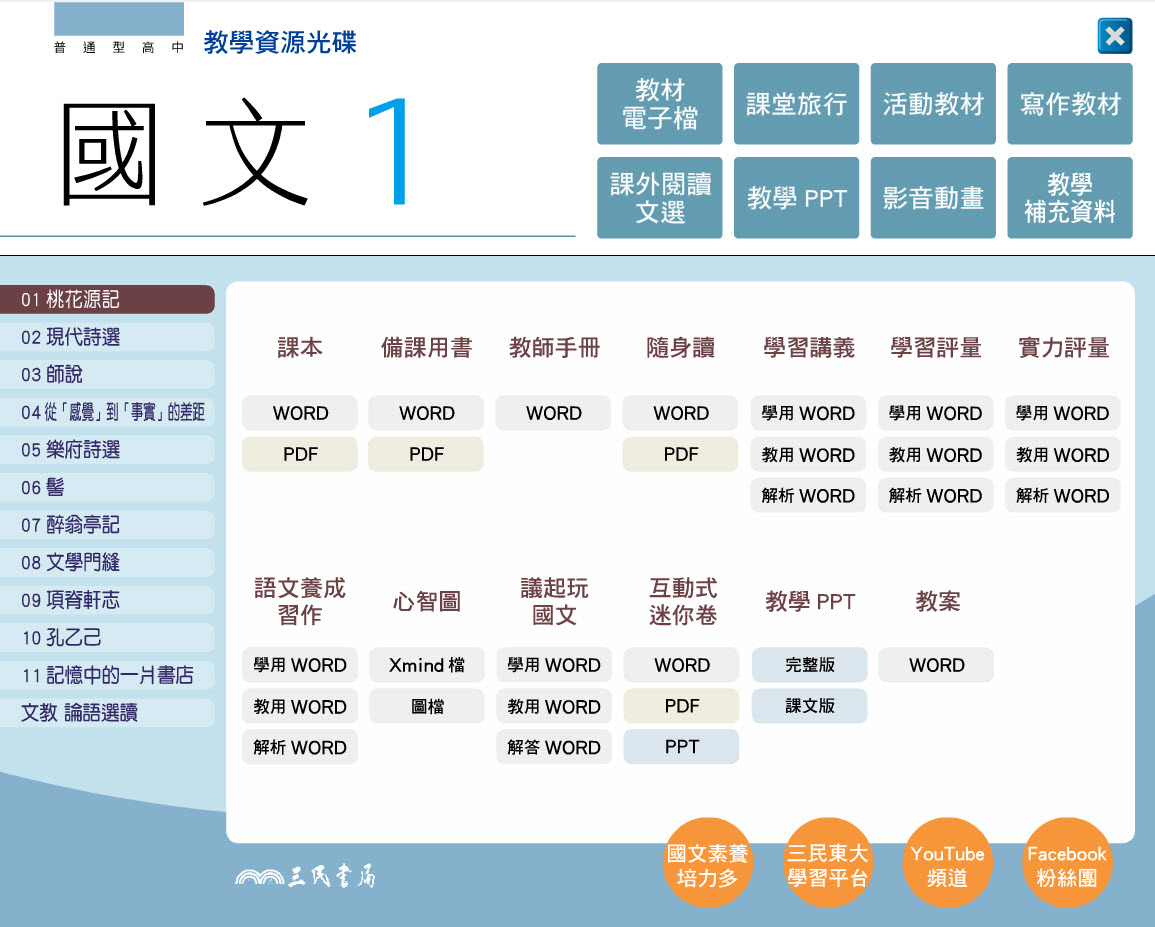Open the 課本 WORD file
The width and height of the screenshot is (1155, 927).
point(300,413)
